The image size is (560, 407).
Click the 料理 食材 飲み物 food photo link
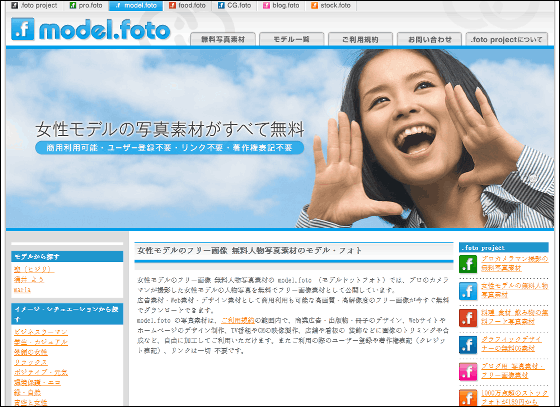[515, 317]
